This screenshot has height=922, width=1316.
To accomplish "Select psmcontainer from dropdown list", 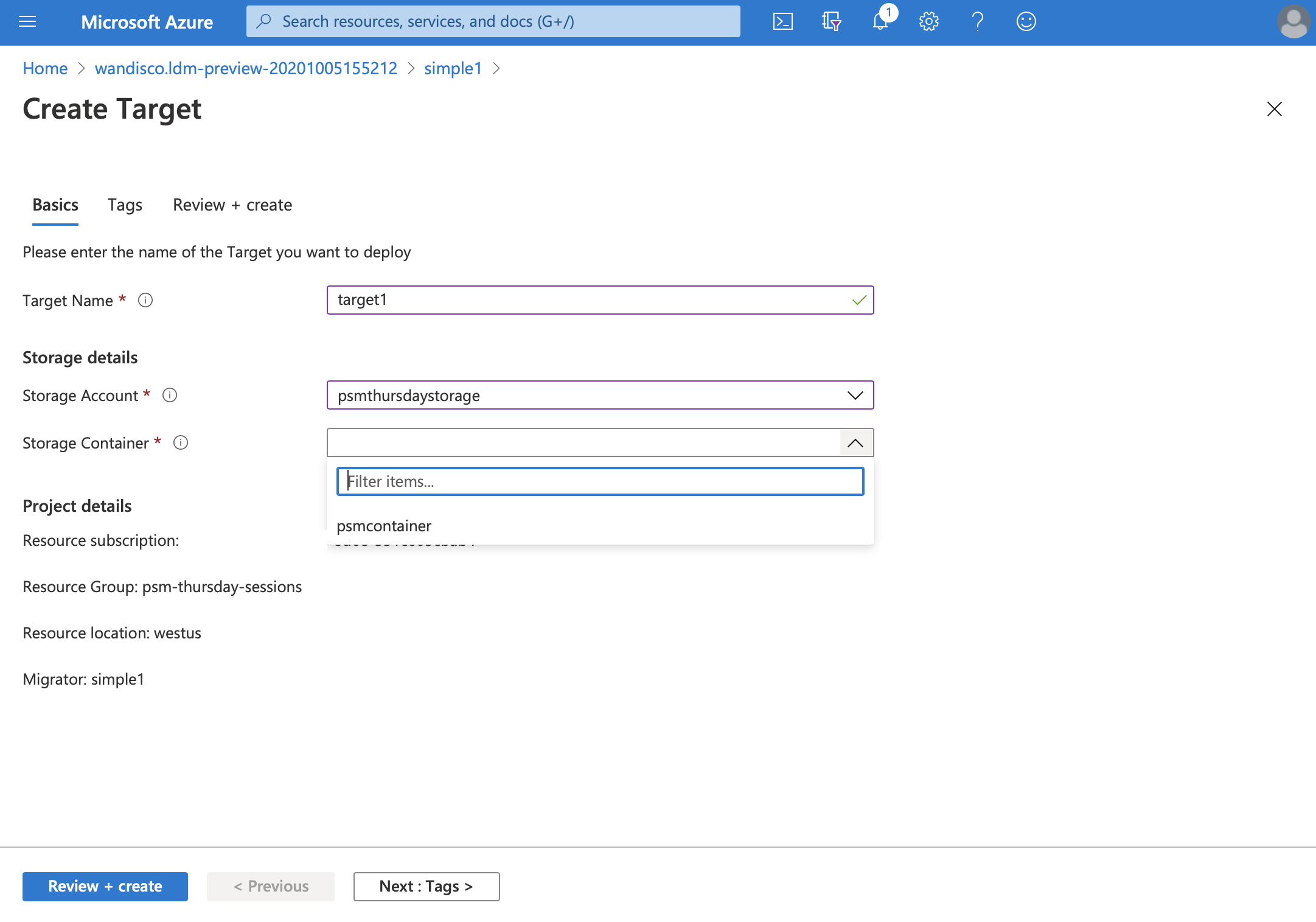I will point(385,525).
